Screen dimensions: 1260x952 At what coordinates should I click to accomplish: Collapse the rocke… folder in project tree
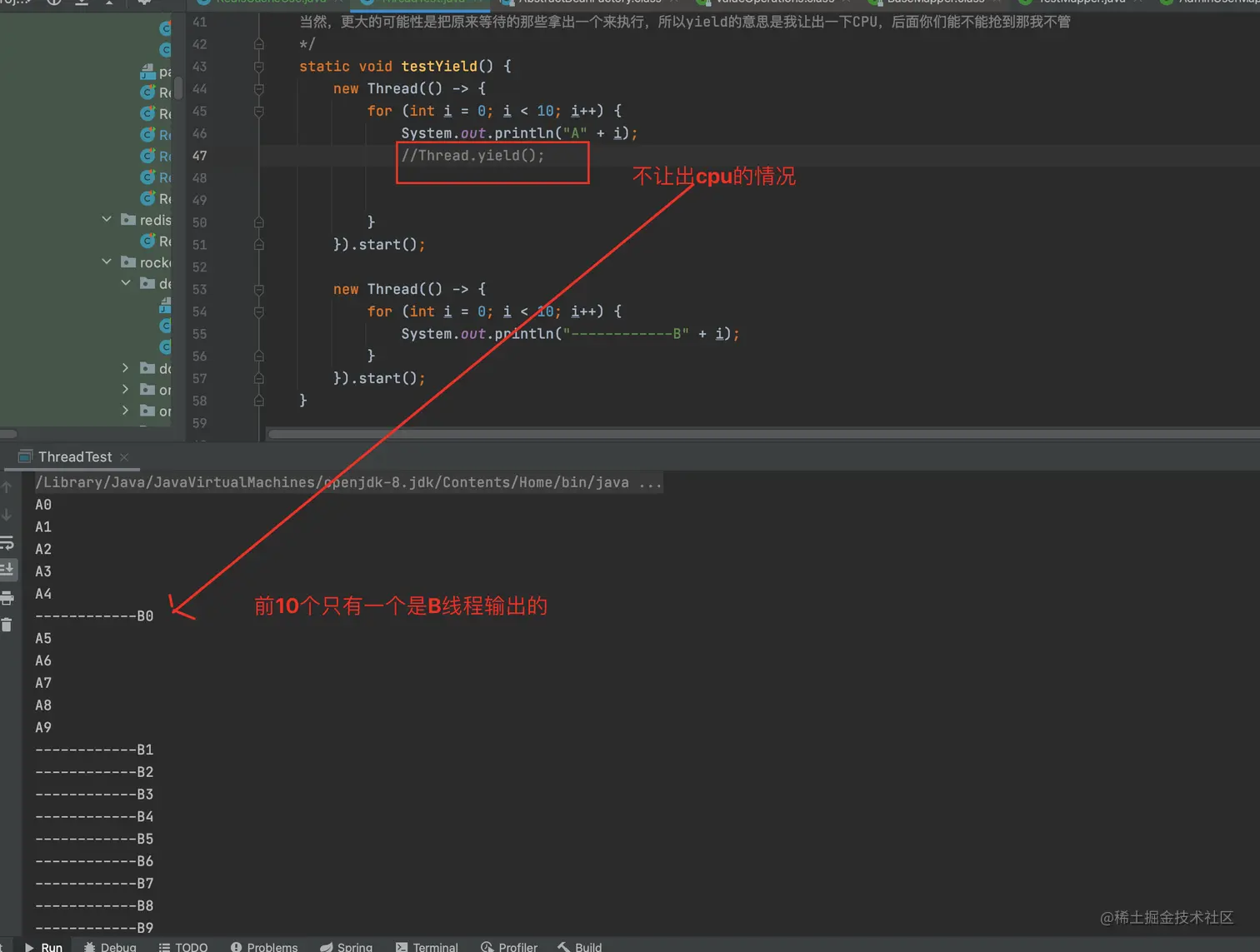pyautogui.click(x=107, y=262)
